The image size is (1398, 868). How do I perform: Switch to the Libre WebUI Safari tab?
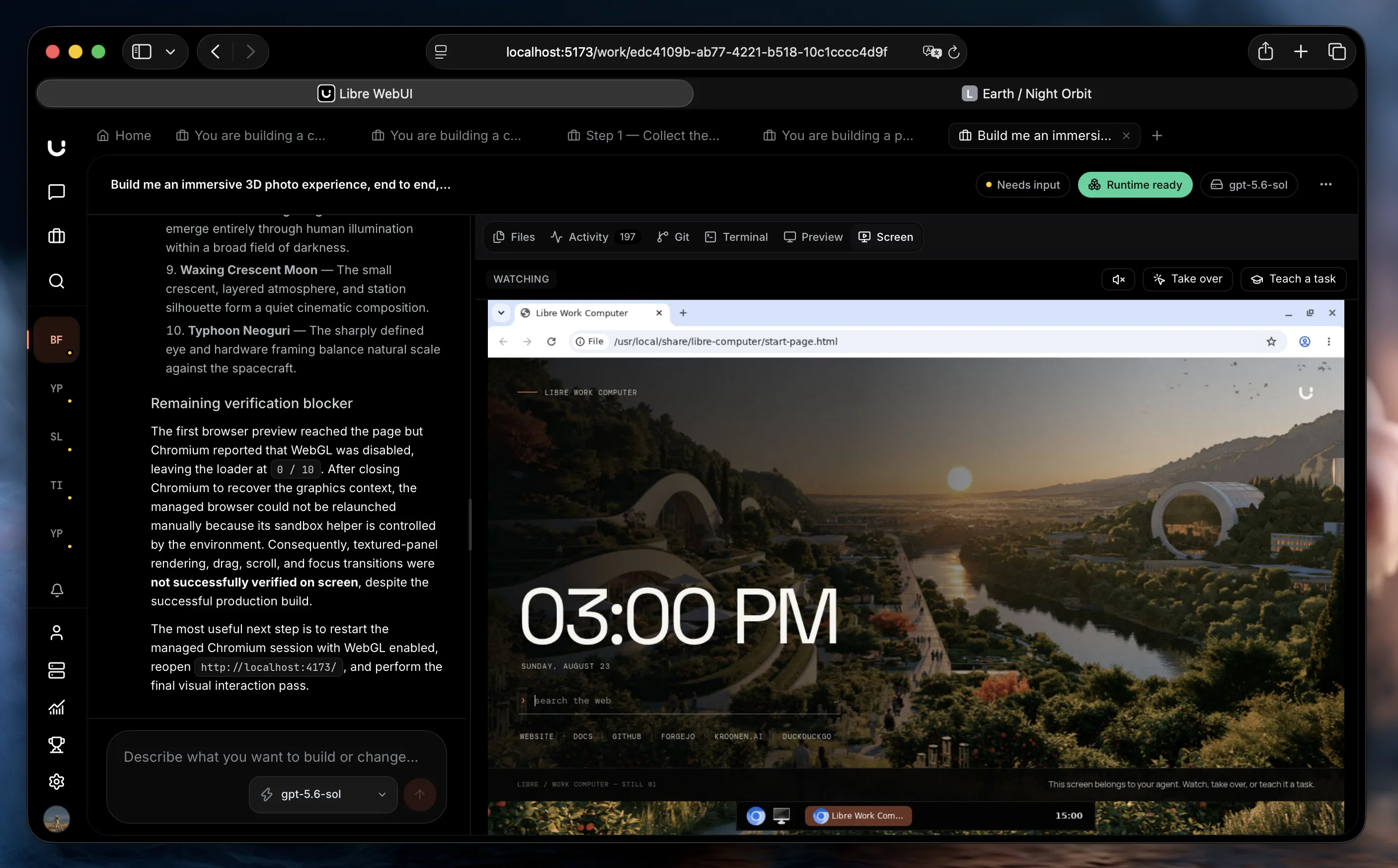365,93
